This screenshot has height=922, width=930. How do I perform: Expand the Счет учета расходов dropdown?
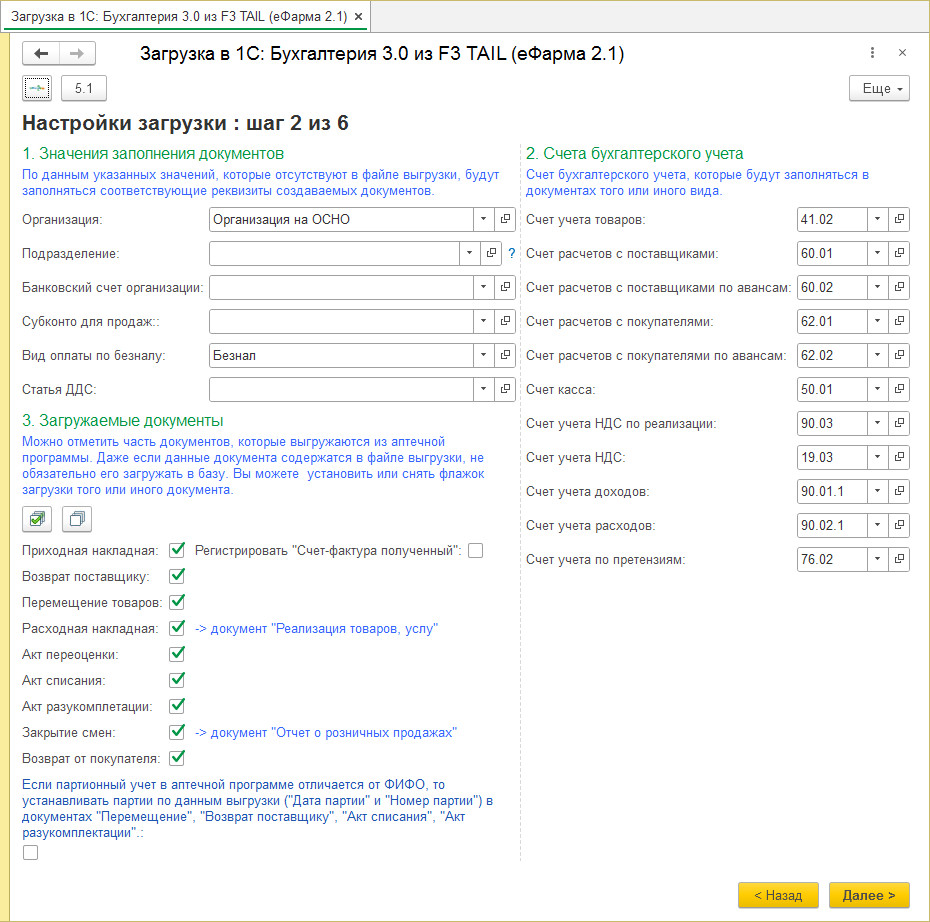click(878, 525)
